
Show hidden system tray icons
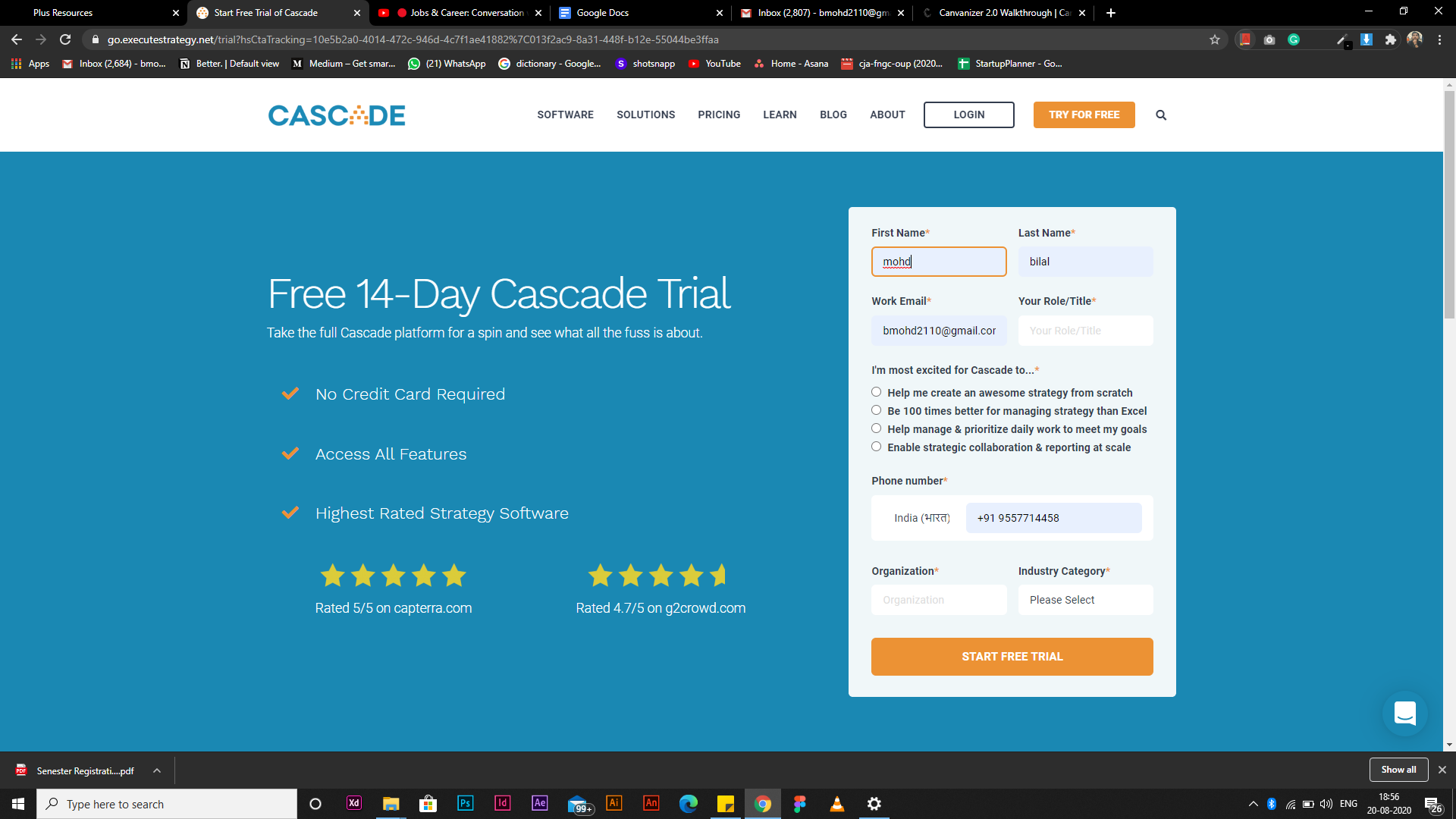point(1253,804)
